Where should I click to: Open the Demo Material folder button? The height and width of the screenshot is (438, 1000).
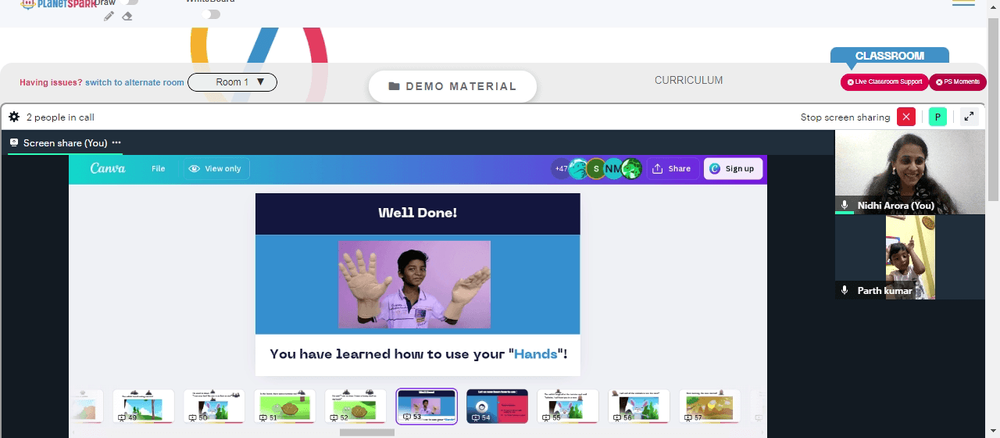(x=452, y=86)
